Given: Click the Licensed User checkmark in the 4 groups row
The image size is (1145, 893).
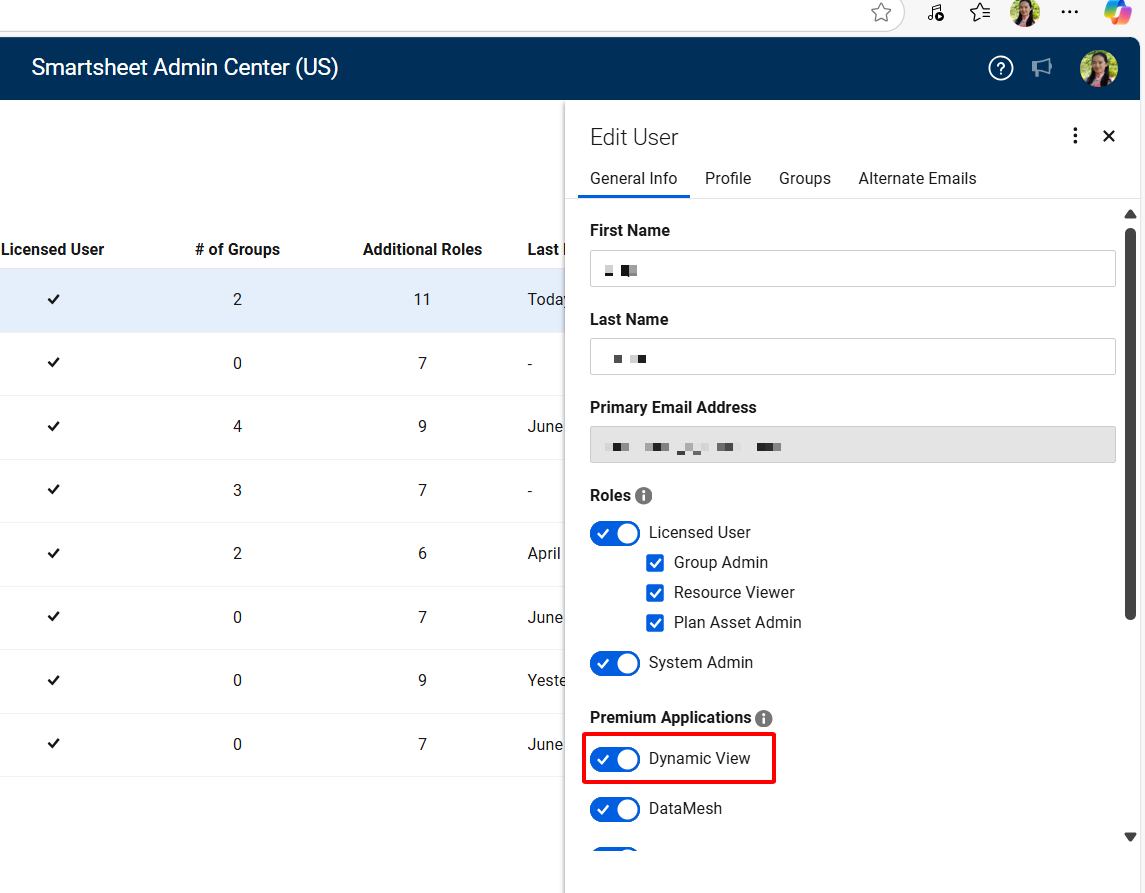Looking at the screenshot, I should 53,426.
